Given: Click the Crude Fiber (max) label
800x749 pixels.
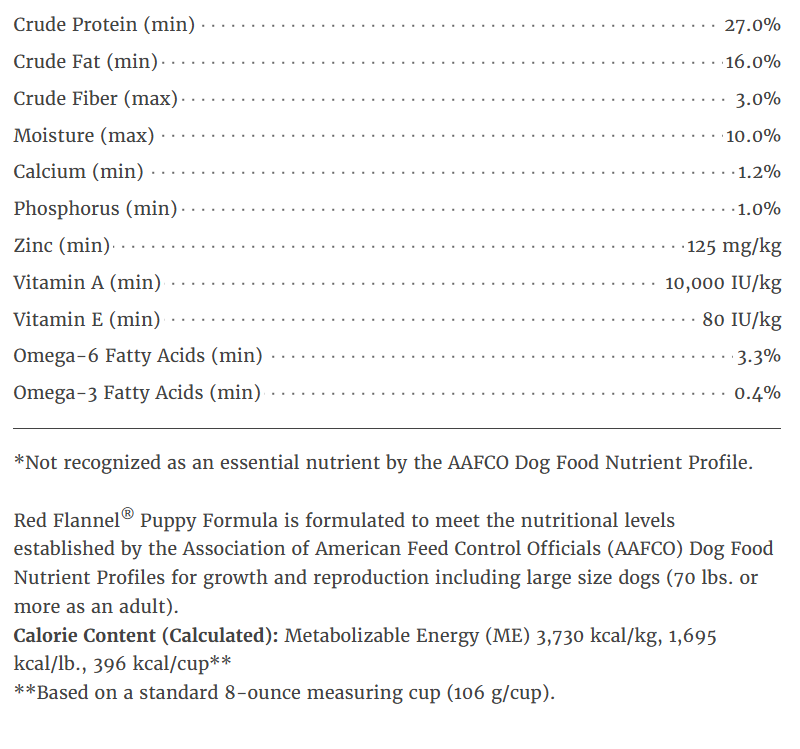Looking at the screenshot, I should pos(95,99).
